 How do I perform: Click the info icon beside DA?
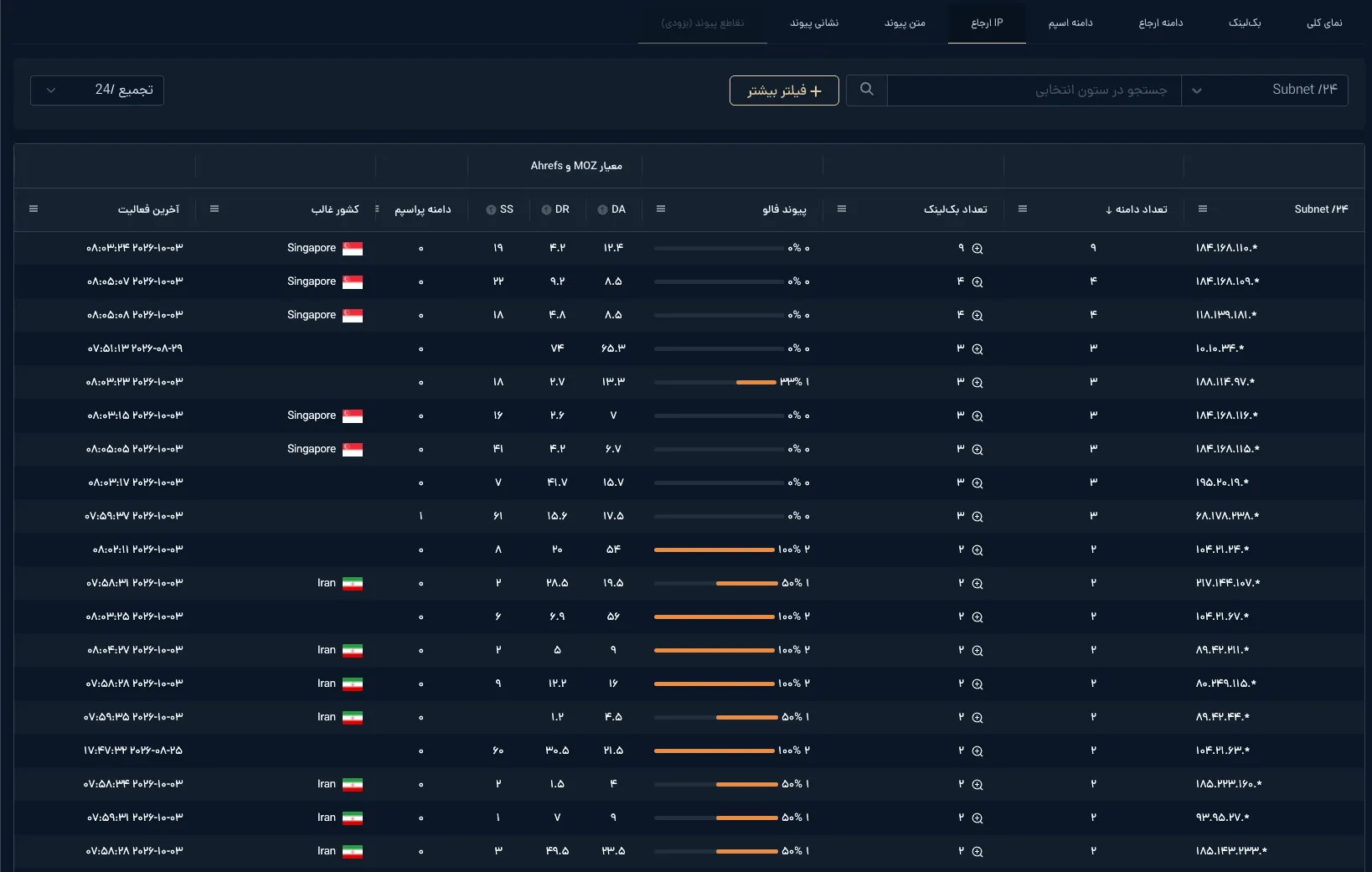[602, 210]
